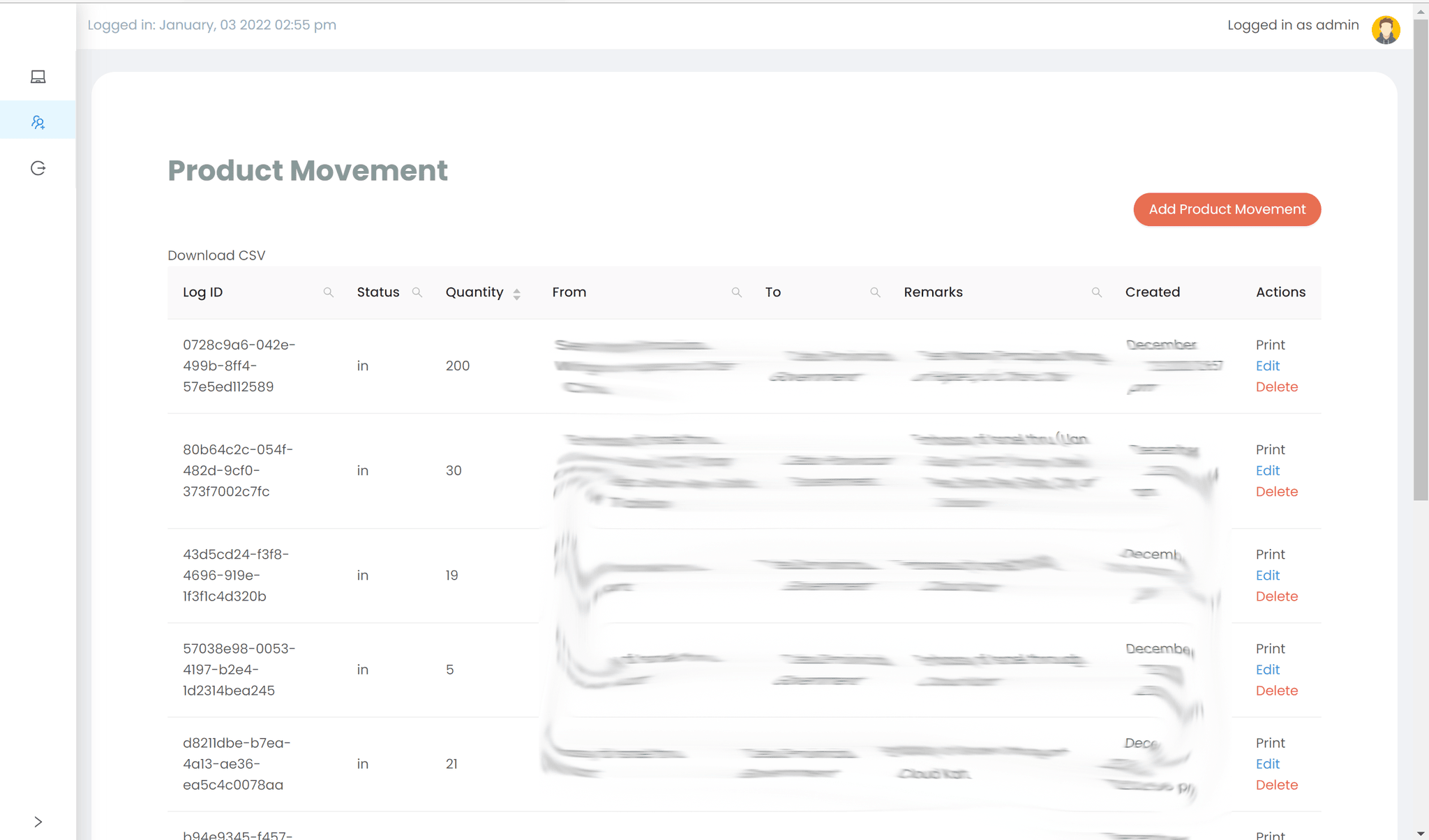
Task: Print the log 0728c9a6 row
Action: coord(1270,345)
